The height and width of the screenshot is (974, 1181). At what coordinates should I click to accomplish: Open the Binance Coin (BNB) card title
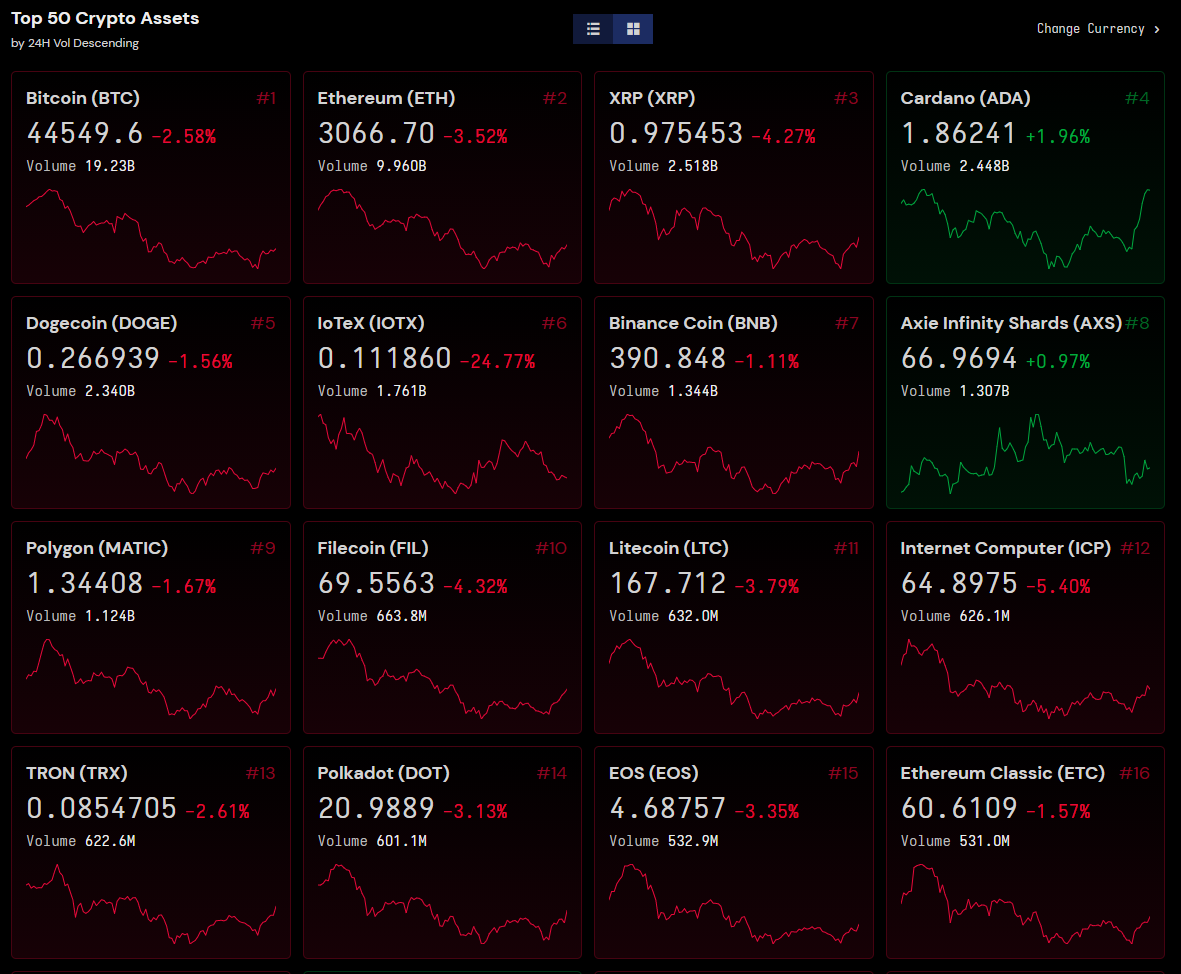click(x=693, y=323)
